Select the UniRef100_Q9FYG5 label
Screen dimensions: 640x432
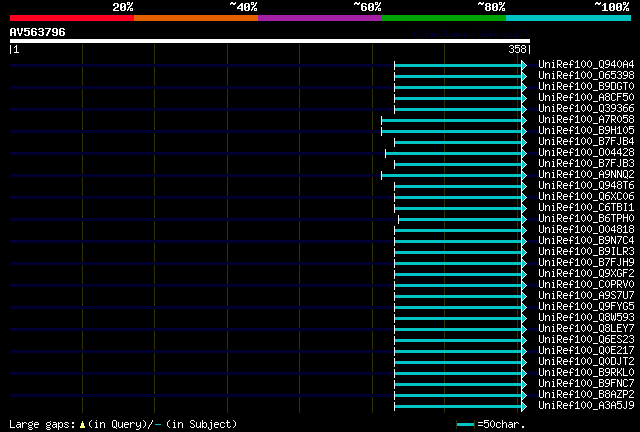[586, 307]
